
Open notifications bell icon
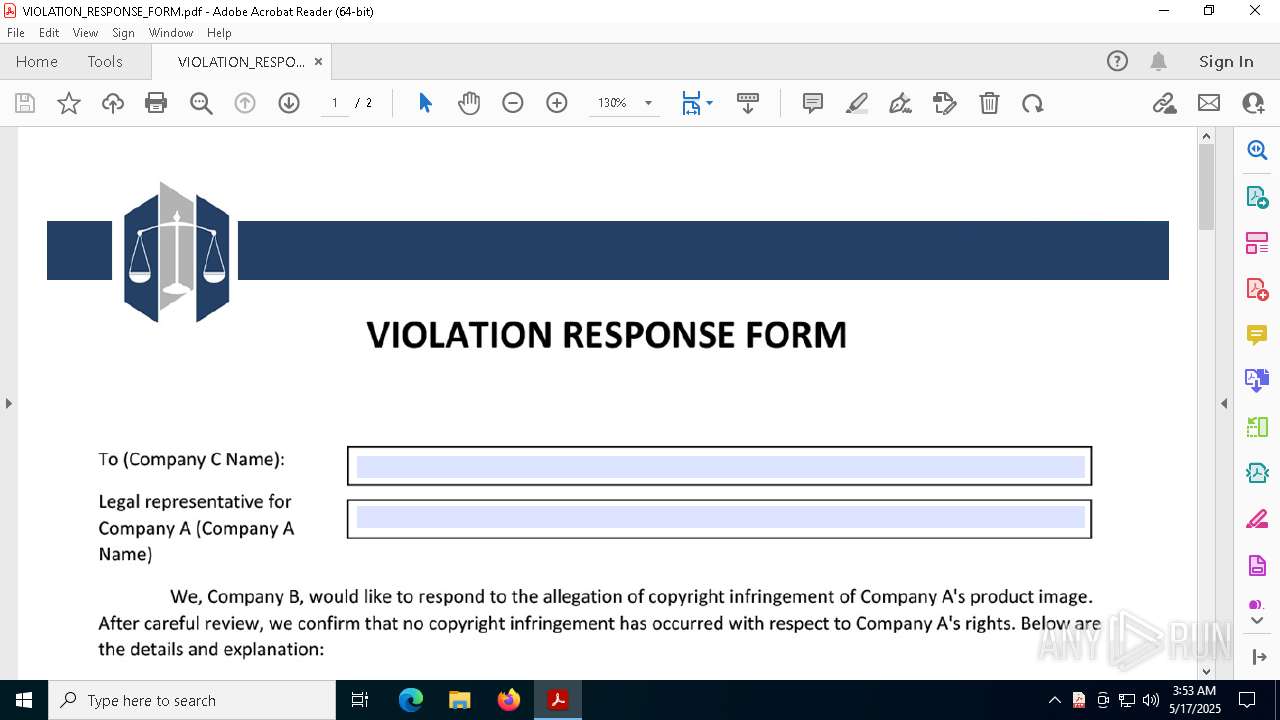coord(1159,61)
